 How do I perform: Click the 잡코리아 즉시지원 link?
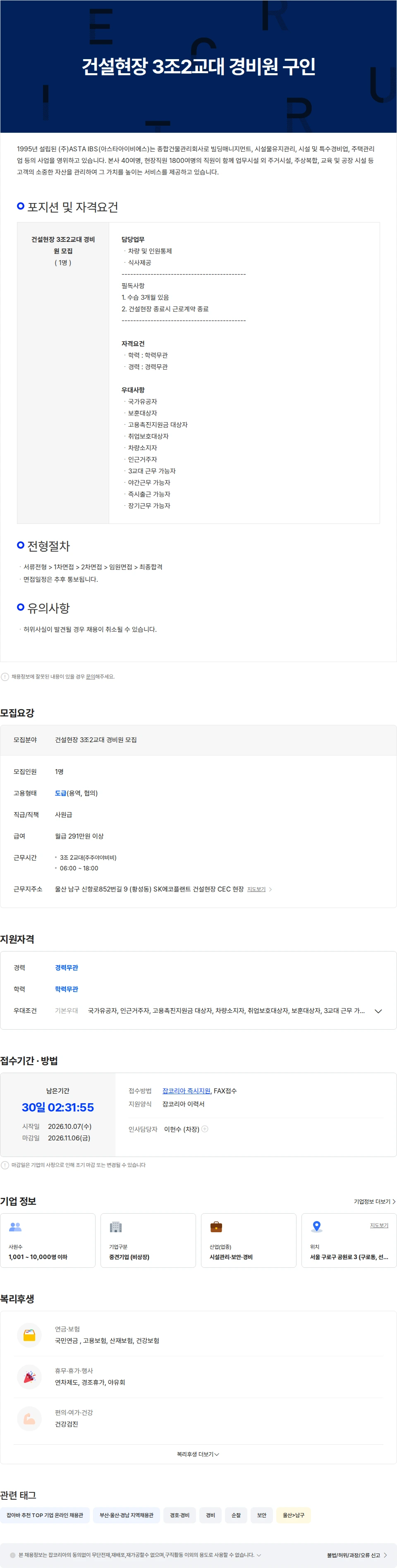pyautogui.click(x=187, y=1090)
